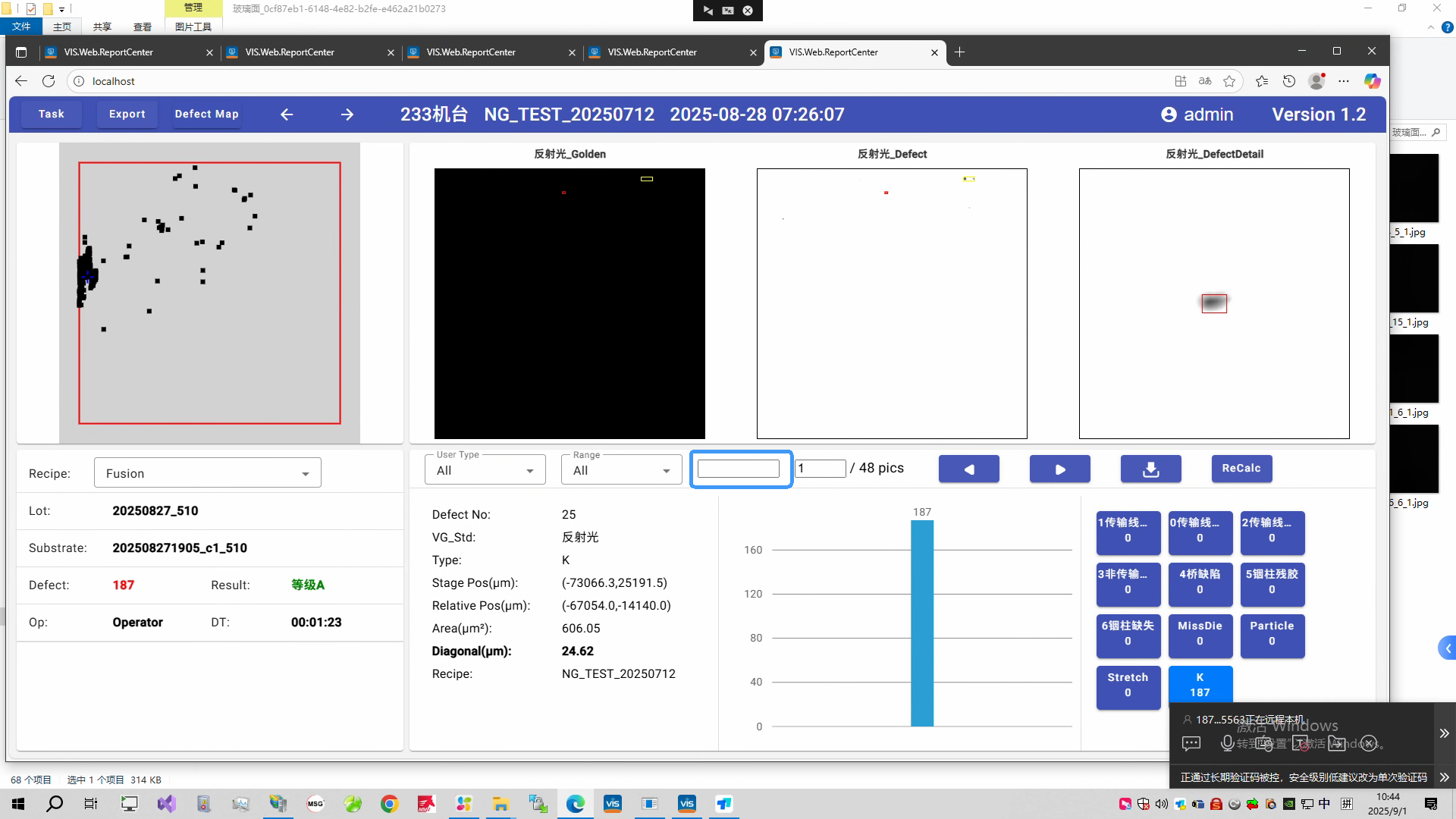The height and width of the screenshot is (819, 1456).
Task: Refresh the localhost page
Action: pos(49,81)
